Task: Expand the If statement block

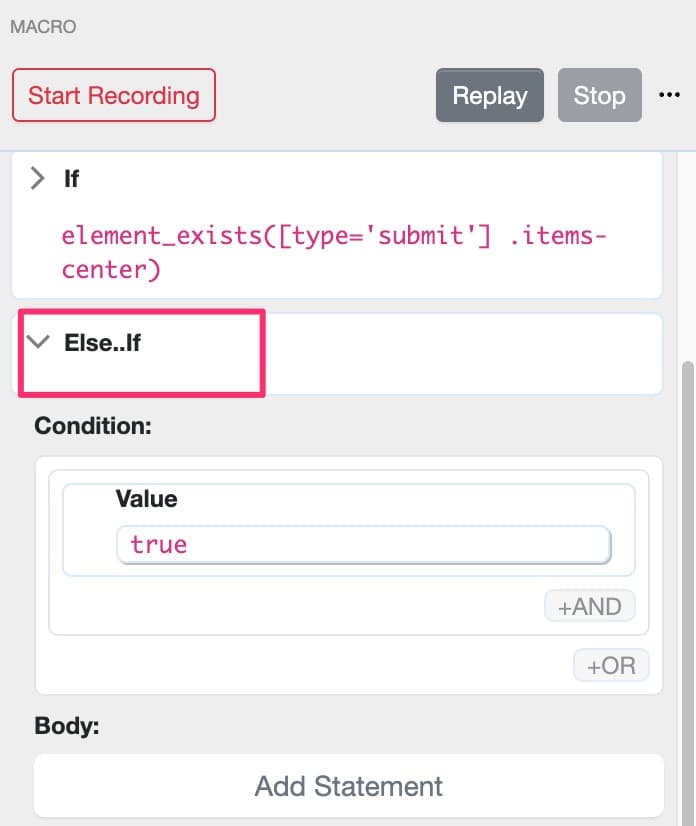Action: pos(37,178)
